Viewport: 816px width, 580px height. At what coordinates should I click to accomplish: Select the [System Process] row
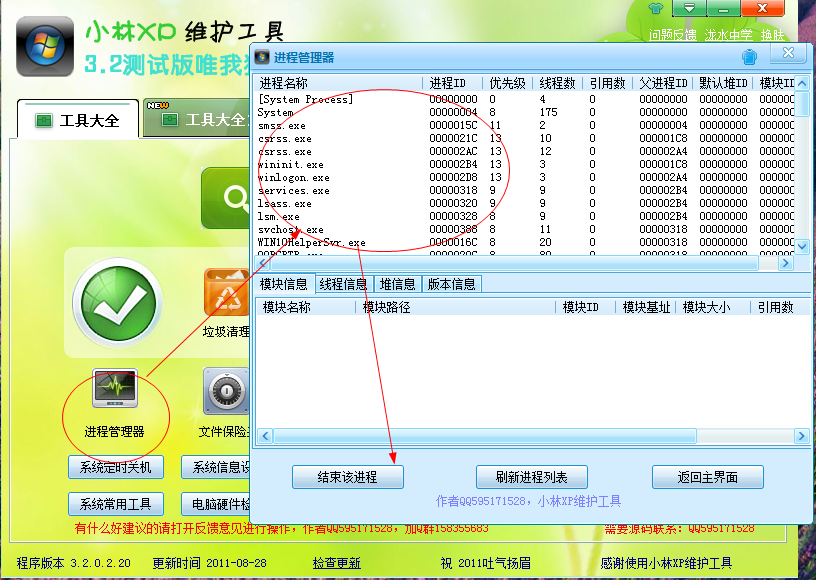click(525, 99)
